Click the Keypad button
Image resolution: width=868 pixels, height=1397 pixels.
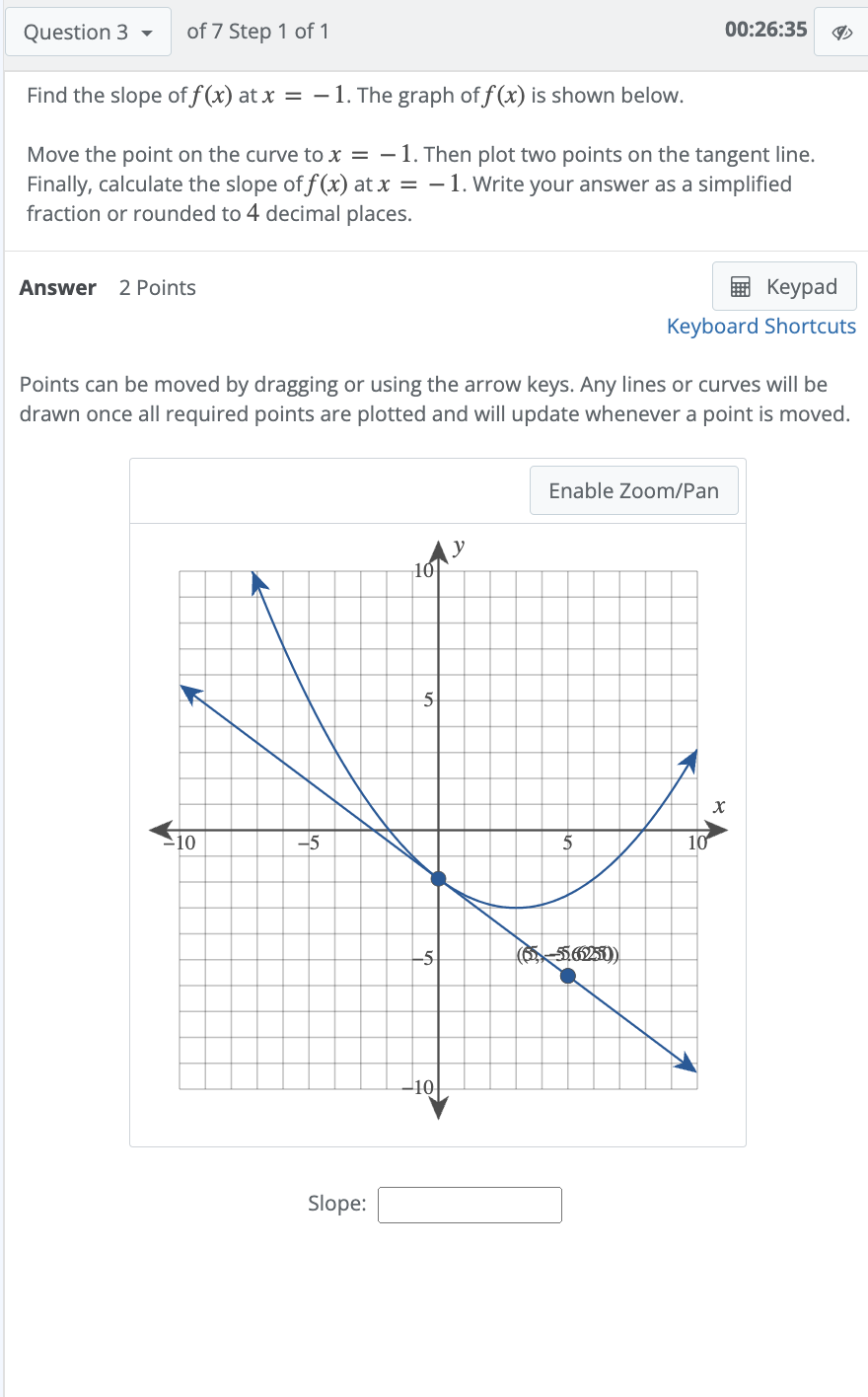(784, 286)
